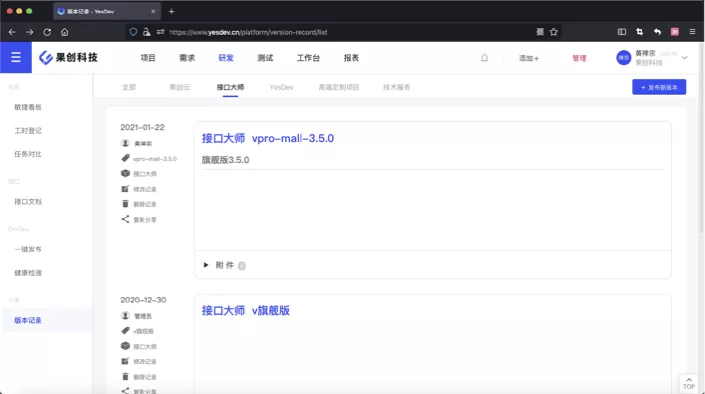Image resolution: width=705 pixels, height=394 pixels.
Task: Open 工时登记 in the sidebar
Action: pyautogui.click(x=28, y=130)
